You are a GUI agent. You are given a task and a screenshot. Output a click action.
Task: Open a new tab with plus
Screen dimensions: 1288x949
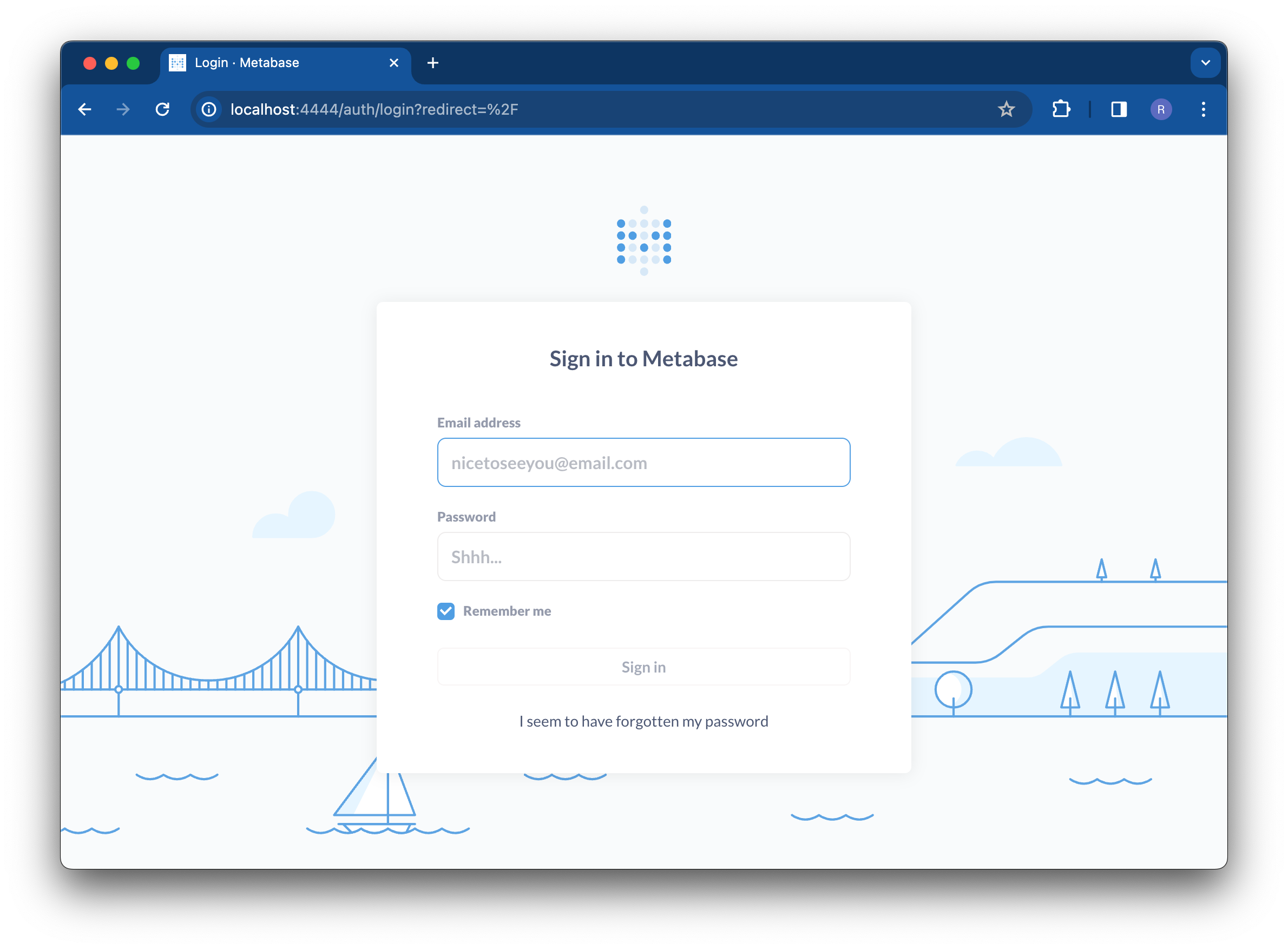433,63
